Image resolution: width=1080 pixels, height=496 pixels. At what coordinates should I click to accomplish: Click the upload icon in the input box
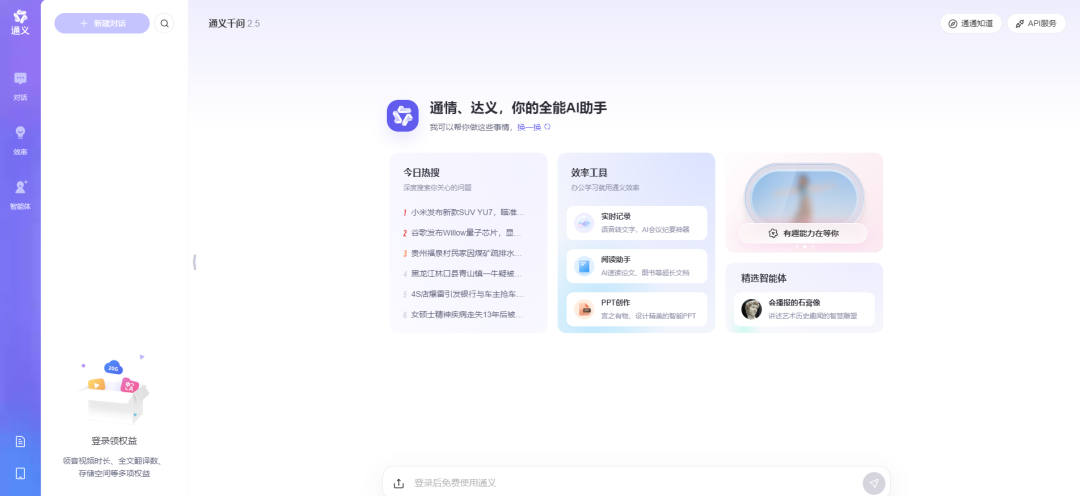[398, 484]
